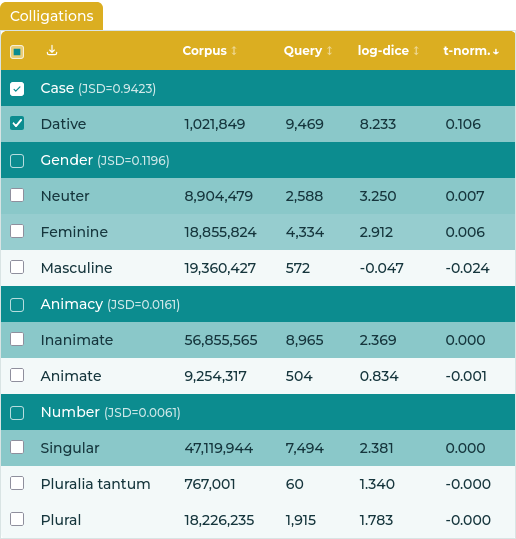Click Feminine query count 4,334
The image size is (516, 539).
(305, 232)
